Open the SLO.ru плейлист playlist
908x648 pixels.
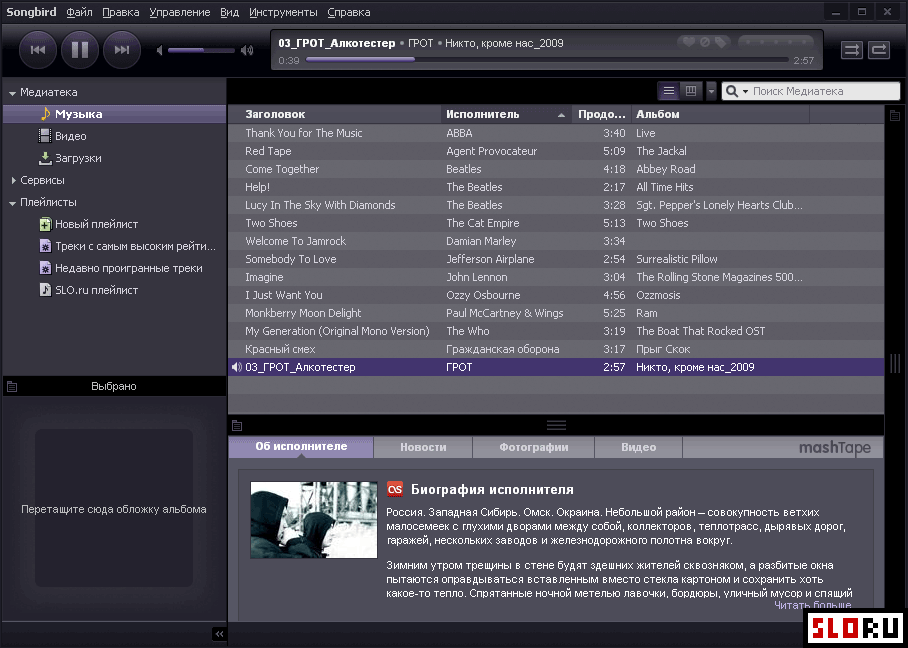[96, 290]
